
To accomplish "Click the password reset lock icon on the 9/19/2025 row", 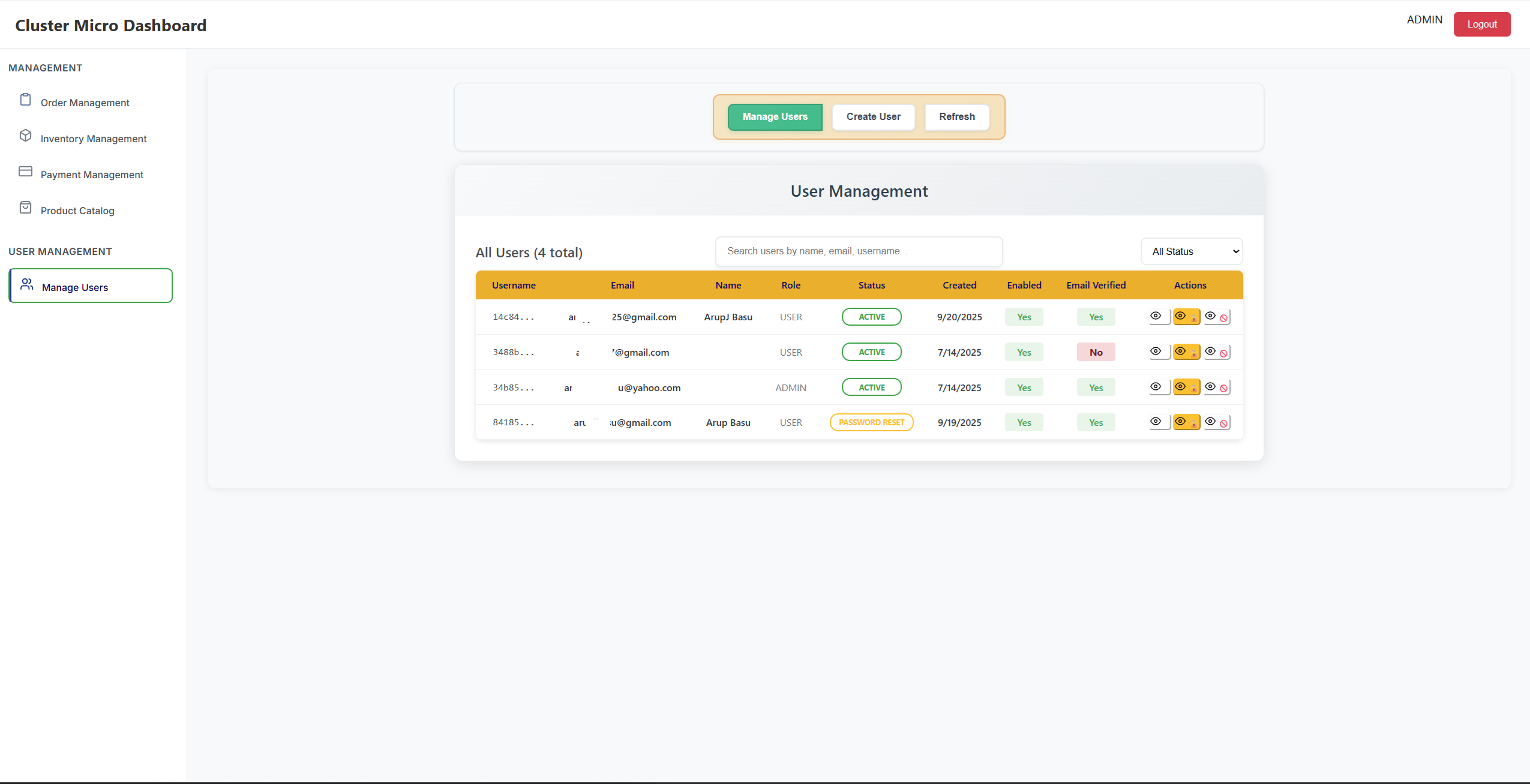I will [x=1187, y=422].
